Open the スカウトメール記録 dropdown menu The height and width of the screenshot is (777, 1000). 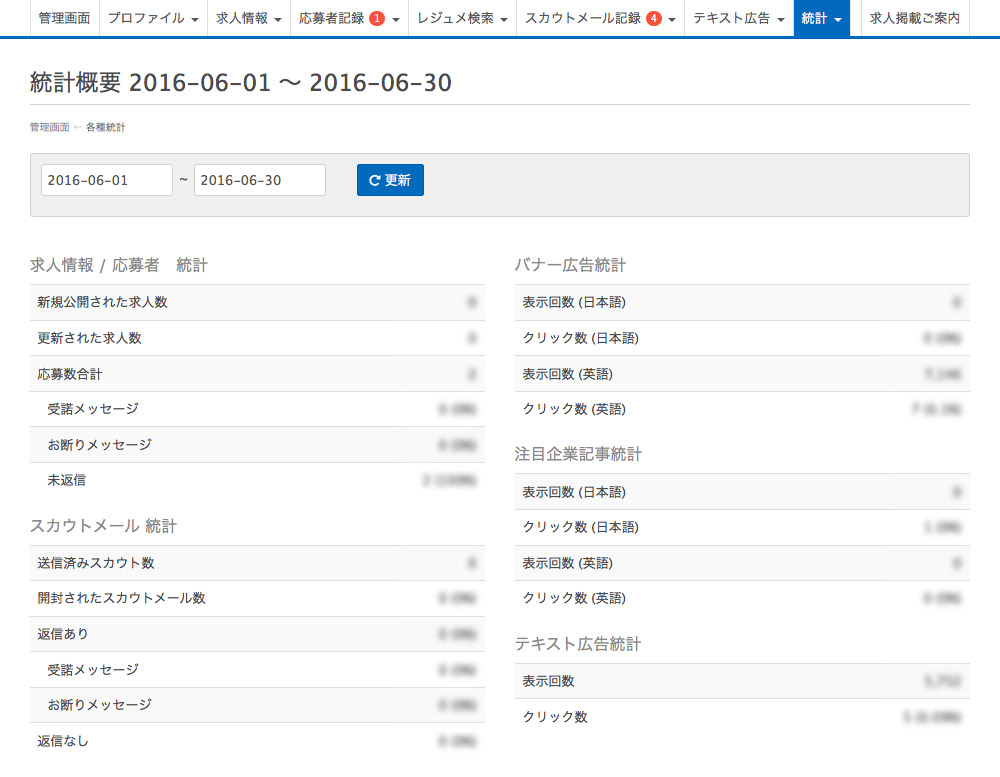click(x=600, y=18)
